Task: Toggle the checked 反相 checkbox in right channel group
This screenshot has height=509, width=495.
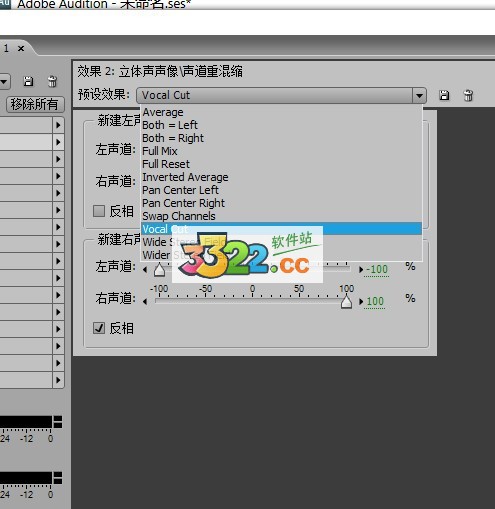Action: [99, 328]
